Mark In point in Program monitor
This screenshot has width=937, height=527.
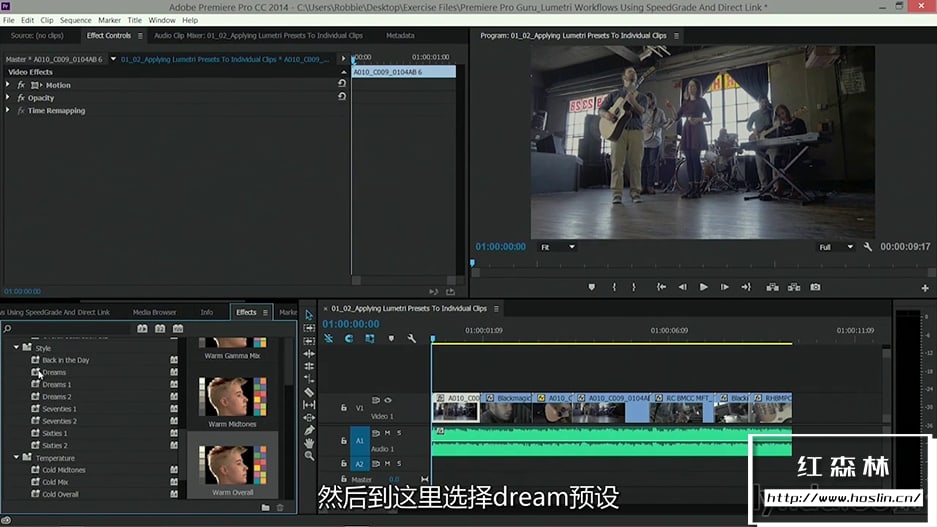pos(614,287)
